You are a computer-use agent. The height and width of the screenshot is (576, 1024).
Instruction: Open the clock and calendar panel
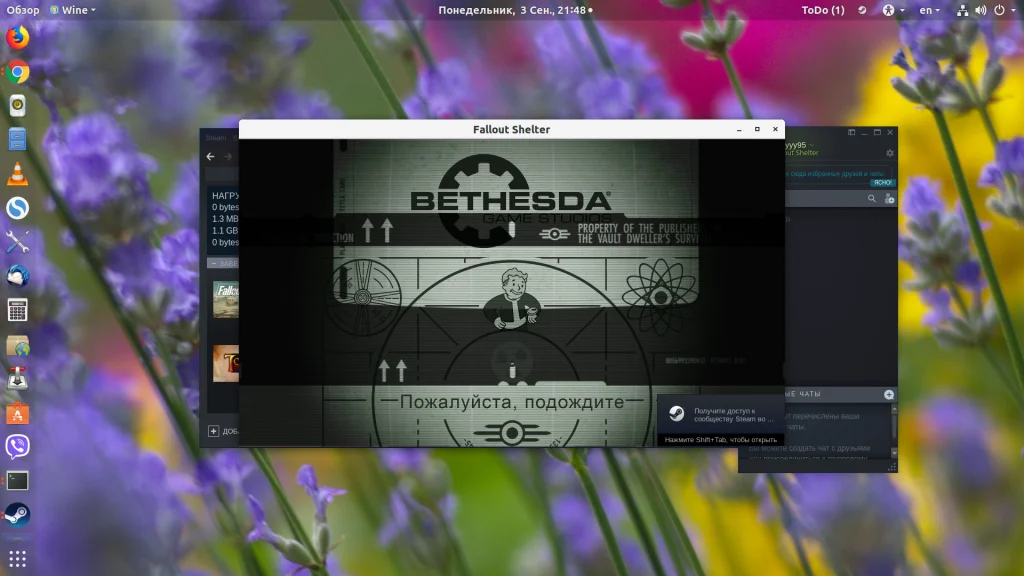pyautogui.click(x=515, y=10)
